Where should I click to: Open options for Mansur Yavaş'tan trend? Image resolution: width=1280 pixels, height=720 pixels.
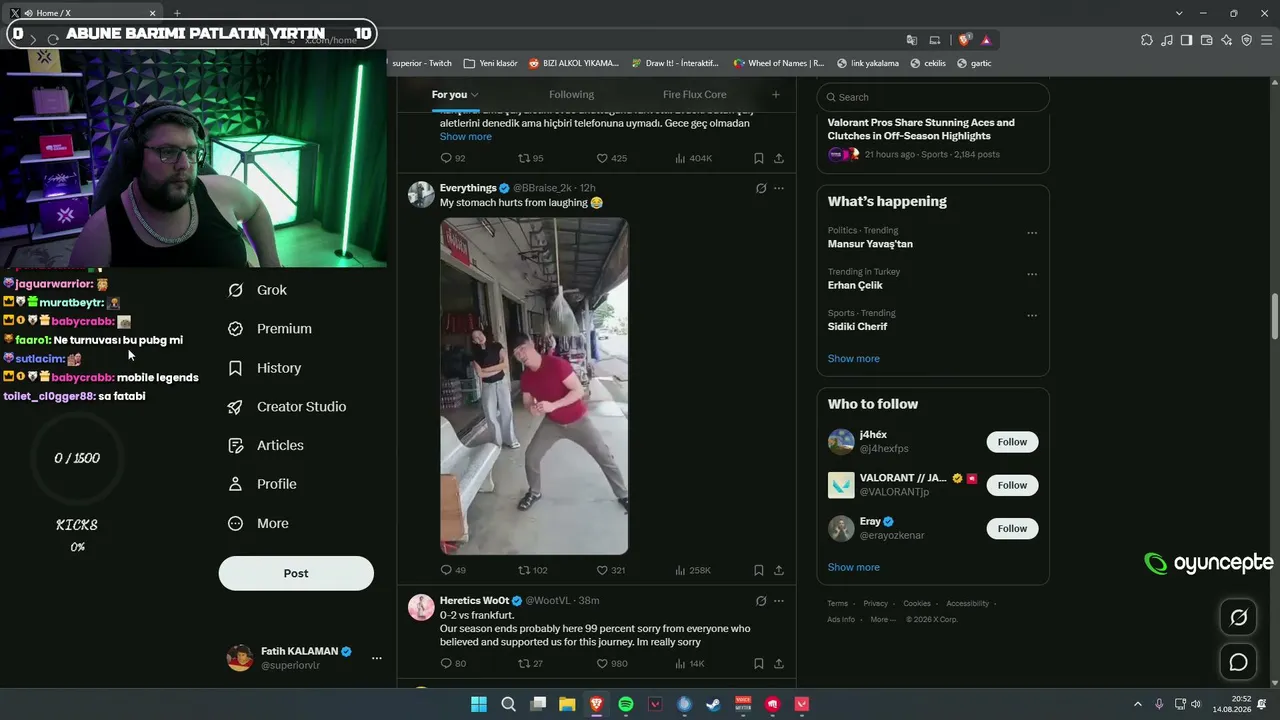[x=1032, y=233]
